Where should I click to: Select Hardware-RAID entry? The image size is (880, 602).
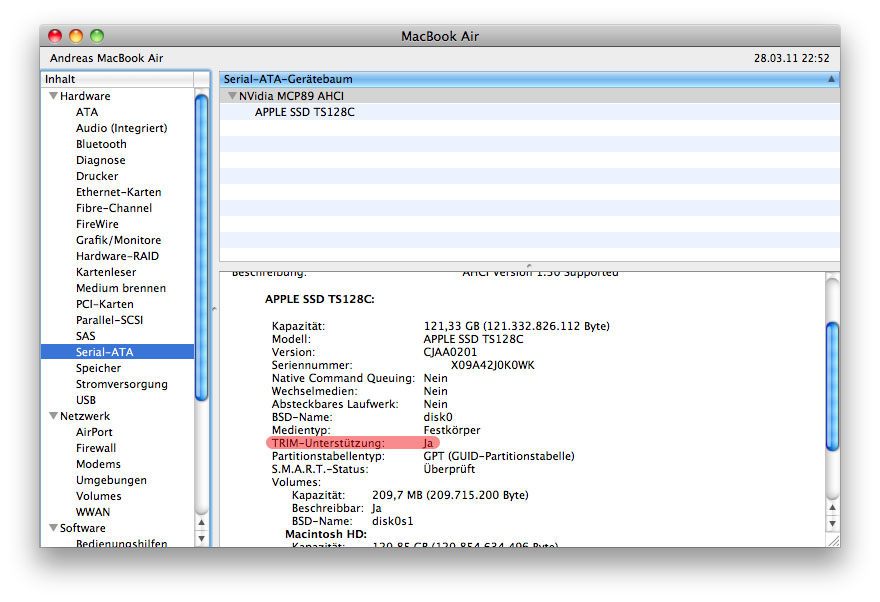(x=117, y=256)
